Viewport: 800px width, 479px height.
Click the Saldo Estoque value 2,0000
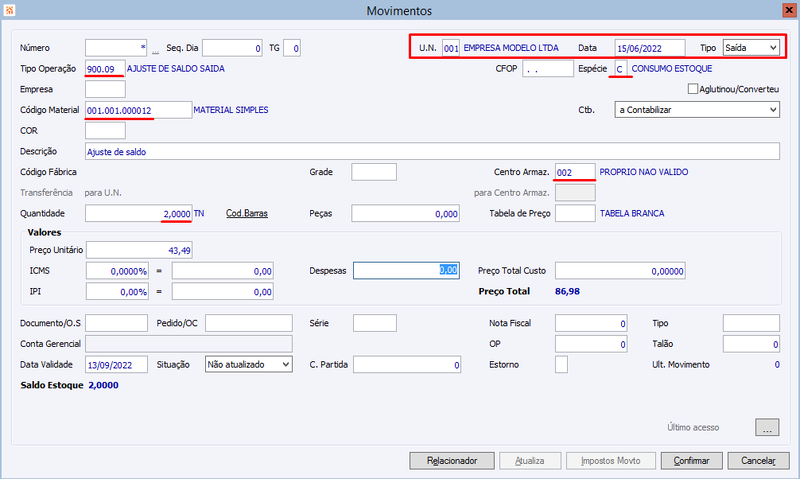point(104,385)
